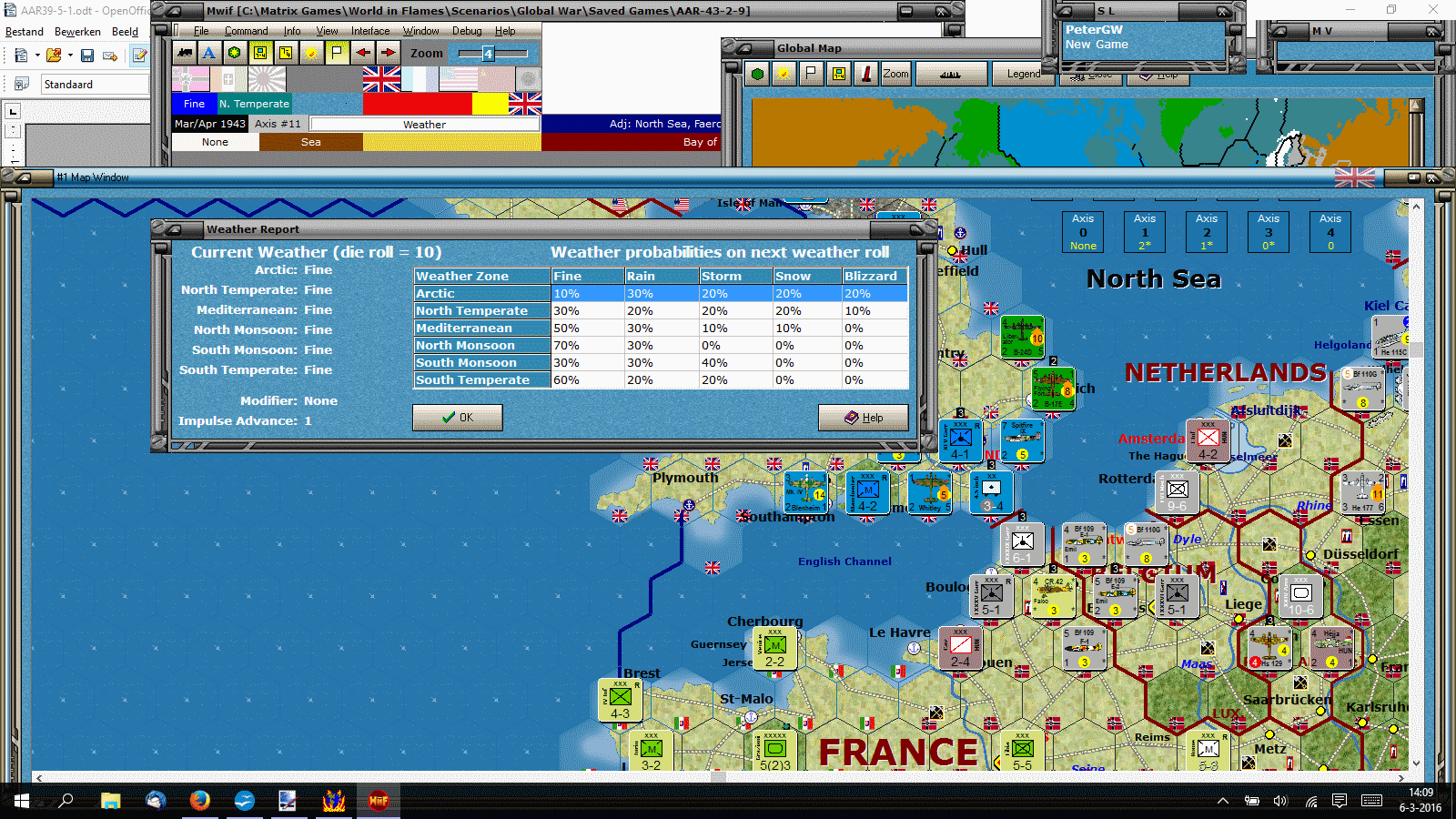Click the Weather phase text field

424,124
